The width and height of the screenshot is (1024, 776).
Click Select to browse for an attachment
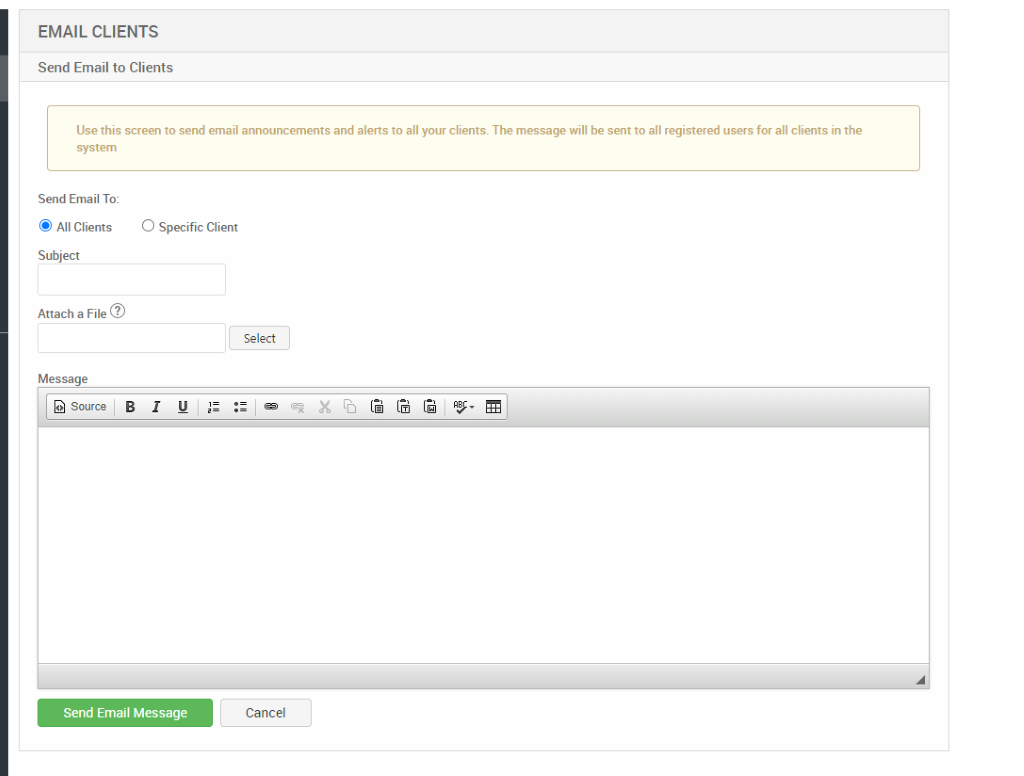tap(259, 337)
